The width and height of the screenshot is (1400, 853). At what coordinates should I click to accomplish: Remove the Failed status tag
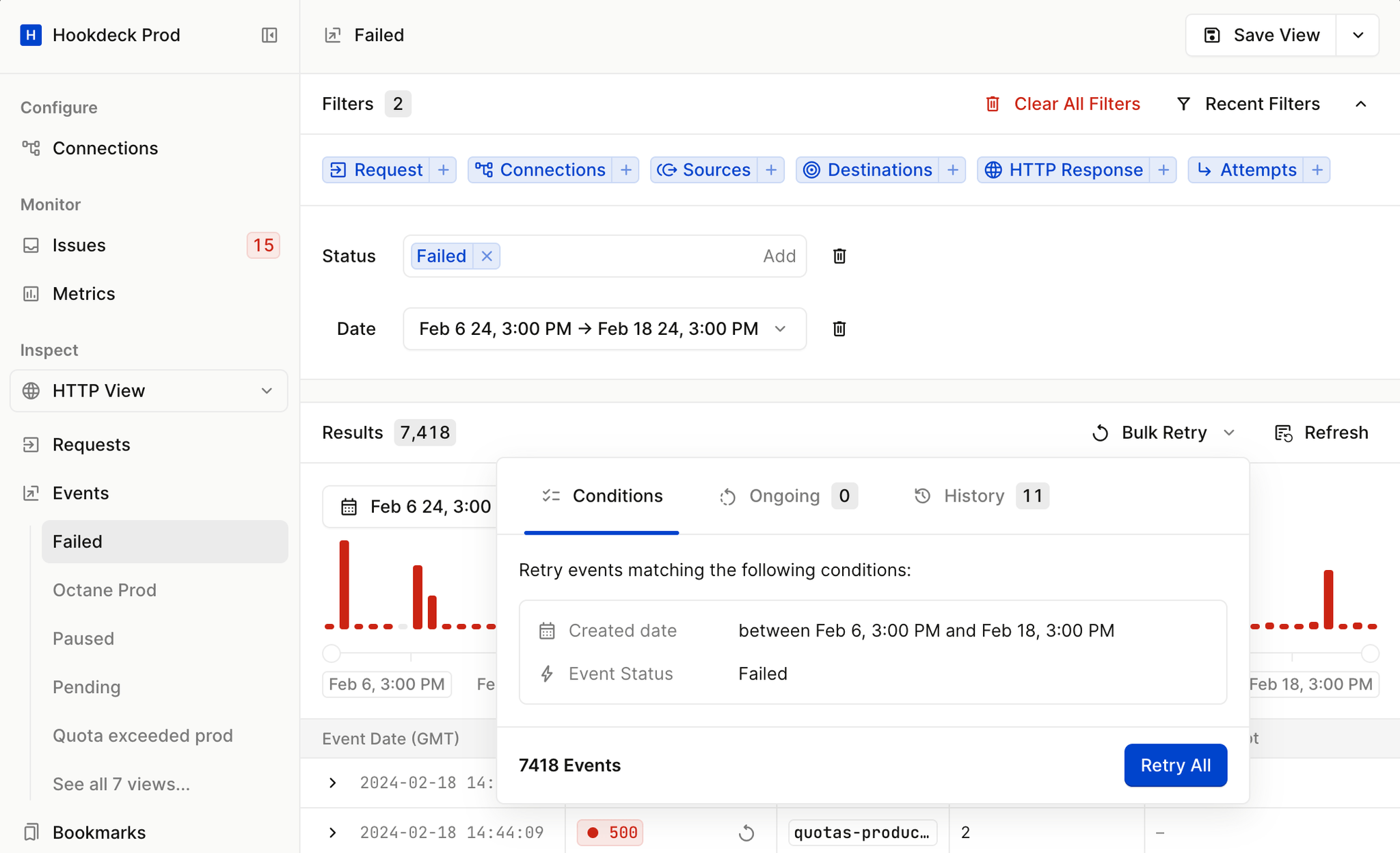coord(487,256)
